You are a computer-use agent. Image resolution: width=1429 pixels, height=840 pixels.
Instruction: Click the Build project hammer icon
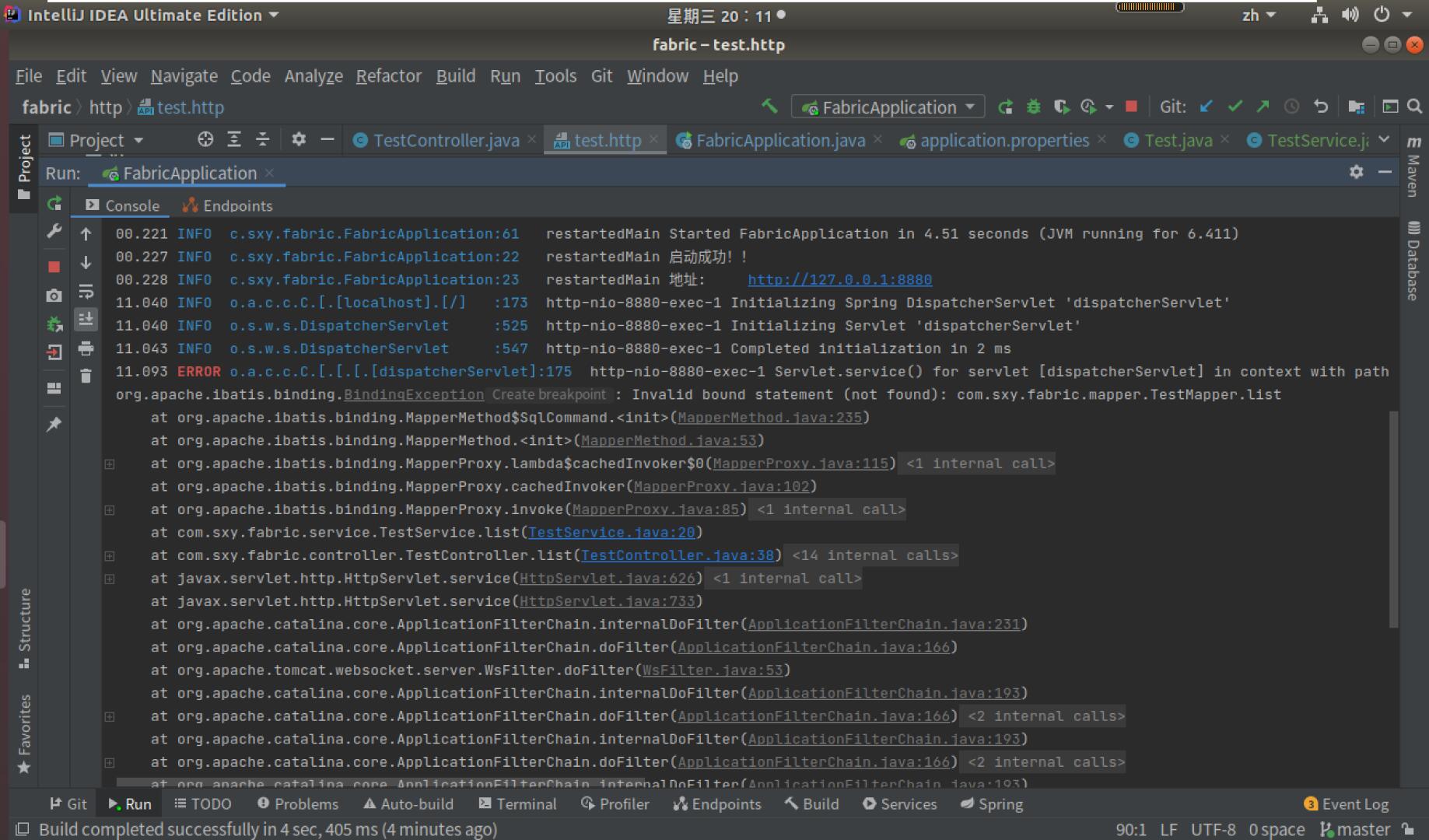pyautogui.click(x=769, y=107)
